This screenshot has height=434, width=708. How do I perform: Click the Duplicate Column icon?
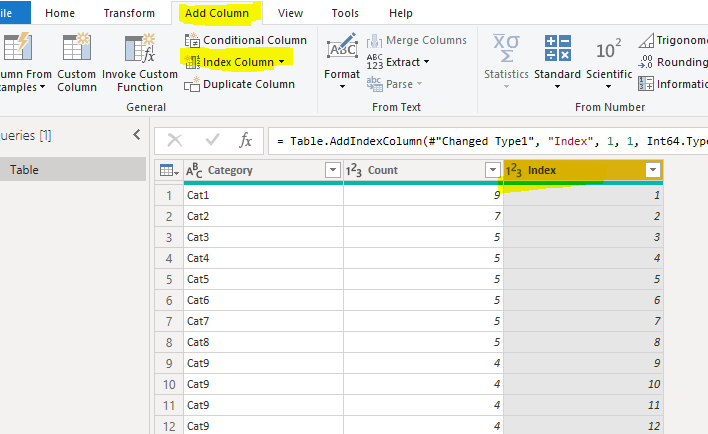(192, 84)
